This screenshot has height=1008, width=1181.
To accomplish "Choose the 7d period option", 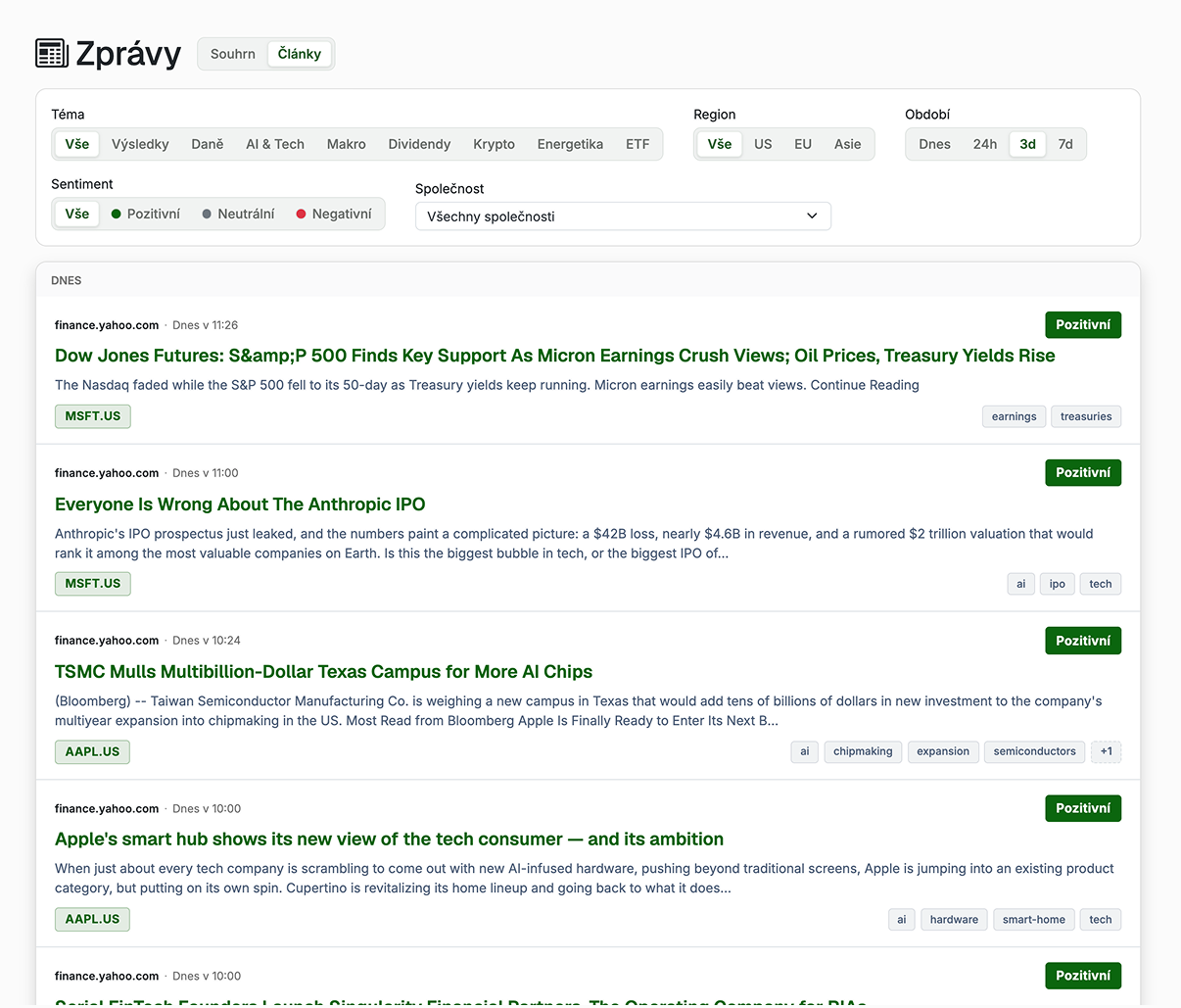I will tap(1065, 144).
